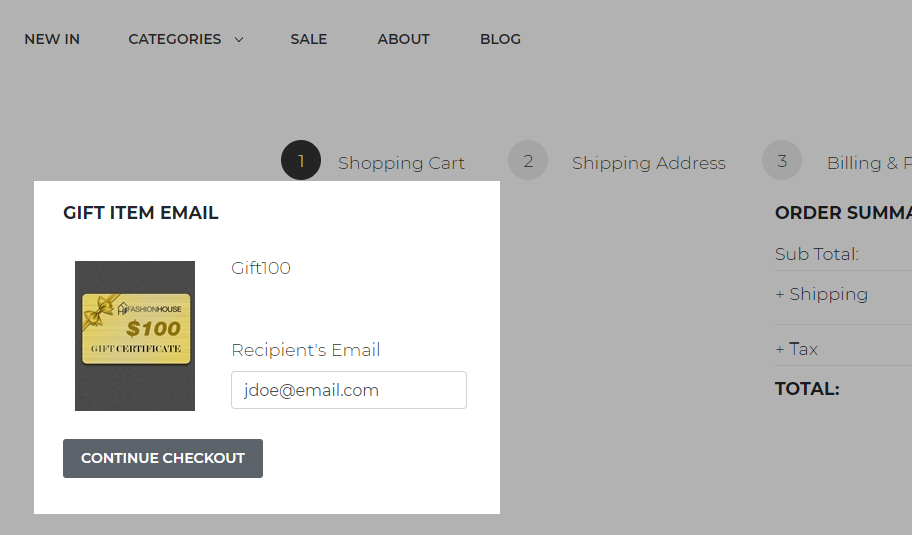Click the CATEGORIES dropdown chevron

[x=239, y=40]
